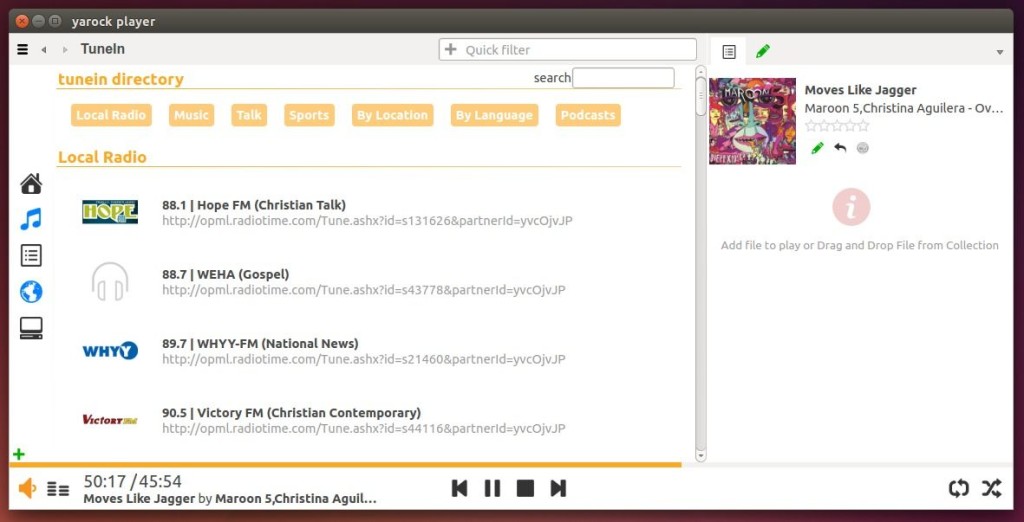Click the green plus add icon
This screenshot has height=522, width=1024.
coord(19,454)
